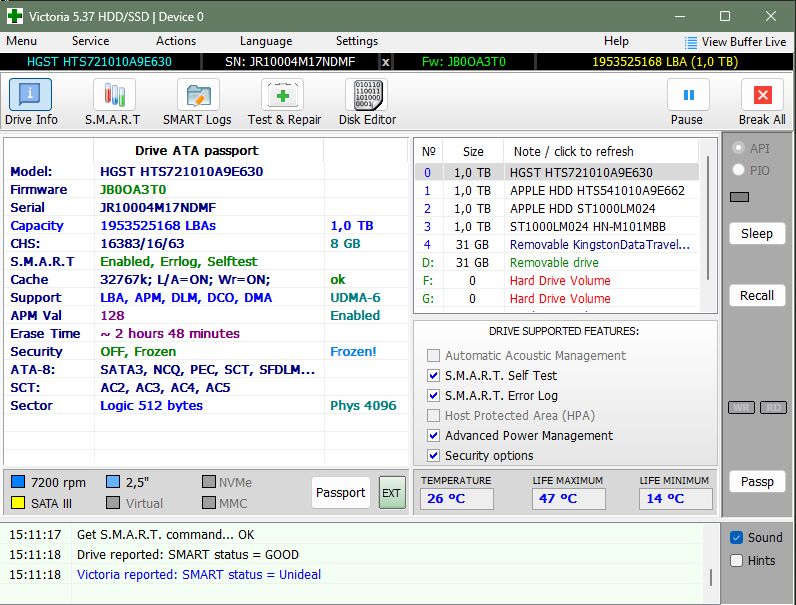Viewport: 796px width, 605px height.
Task: Enable the Hints checkbox
Action: [x=736, y=561]
